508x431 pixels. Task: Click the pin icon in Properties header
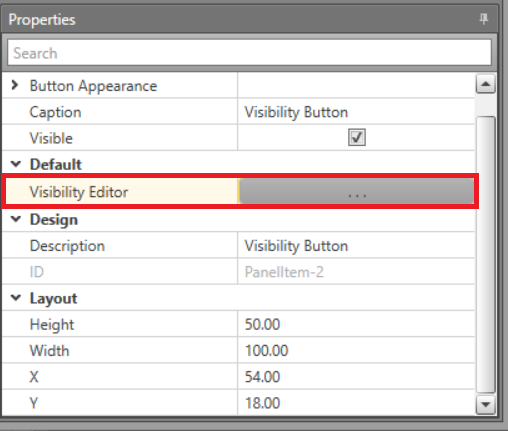point(484,19)
